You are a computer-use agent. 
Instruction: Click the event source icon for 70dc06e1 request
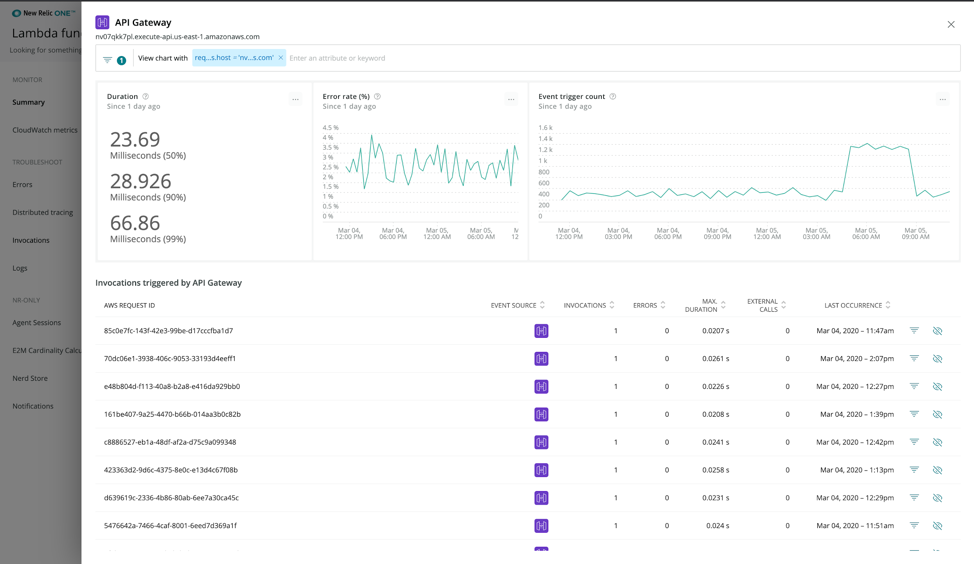click(541, 358)
